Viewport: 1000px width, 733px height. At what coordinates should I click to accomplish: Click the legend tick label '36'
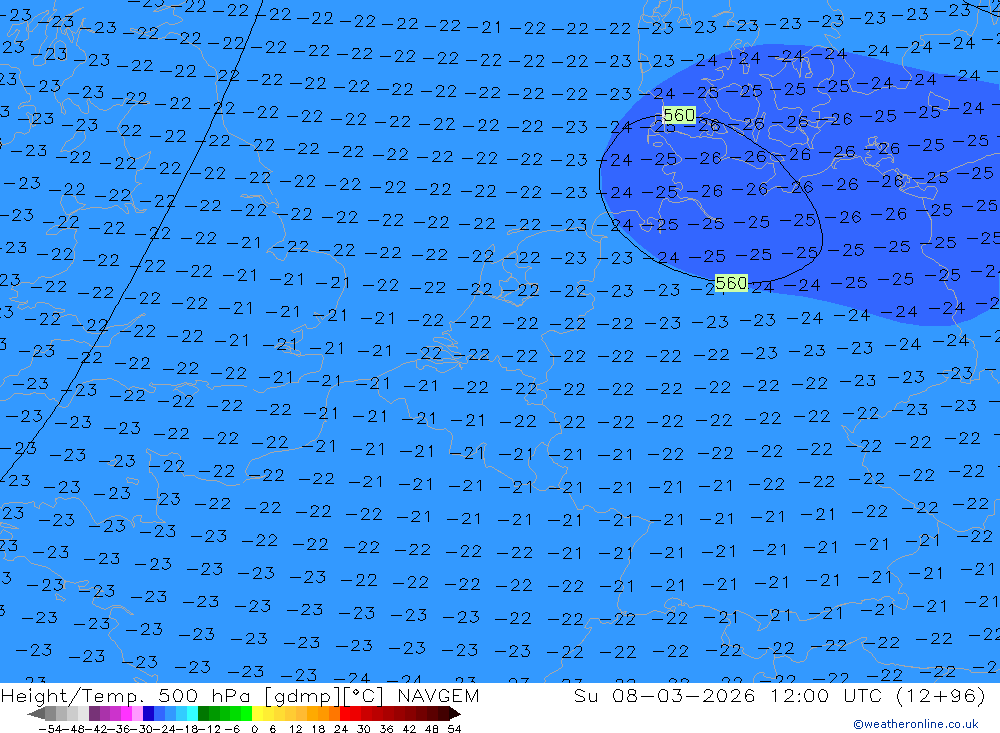386,729
